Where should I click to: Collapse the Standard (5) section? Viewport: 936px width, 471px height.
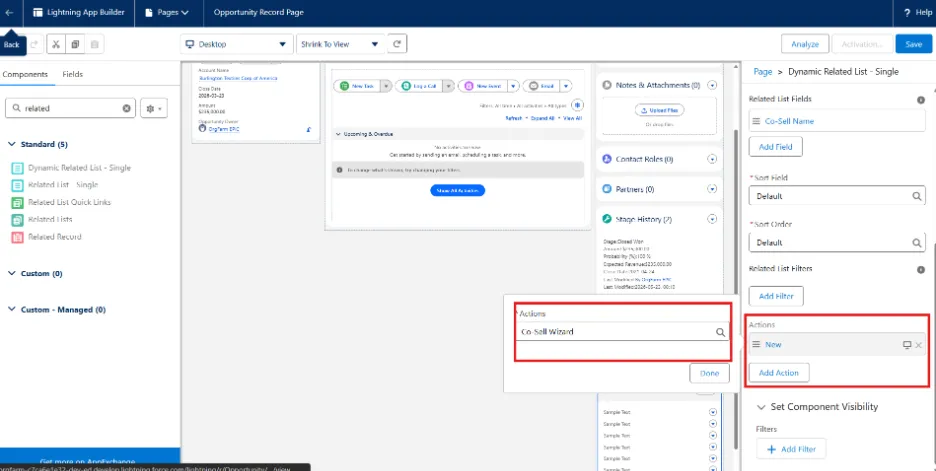tap(38, 144)
